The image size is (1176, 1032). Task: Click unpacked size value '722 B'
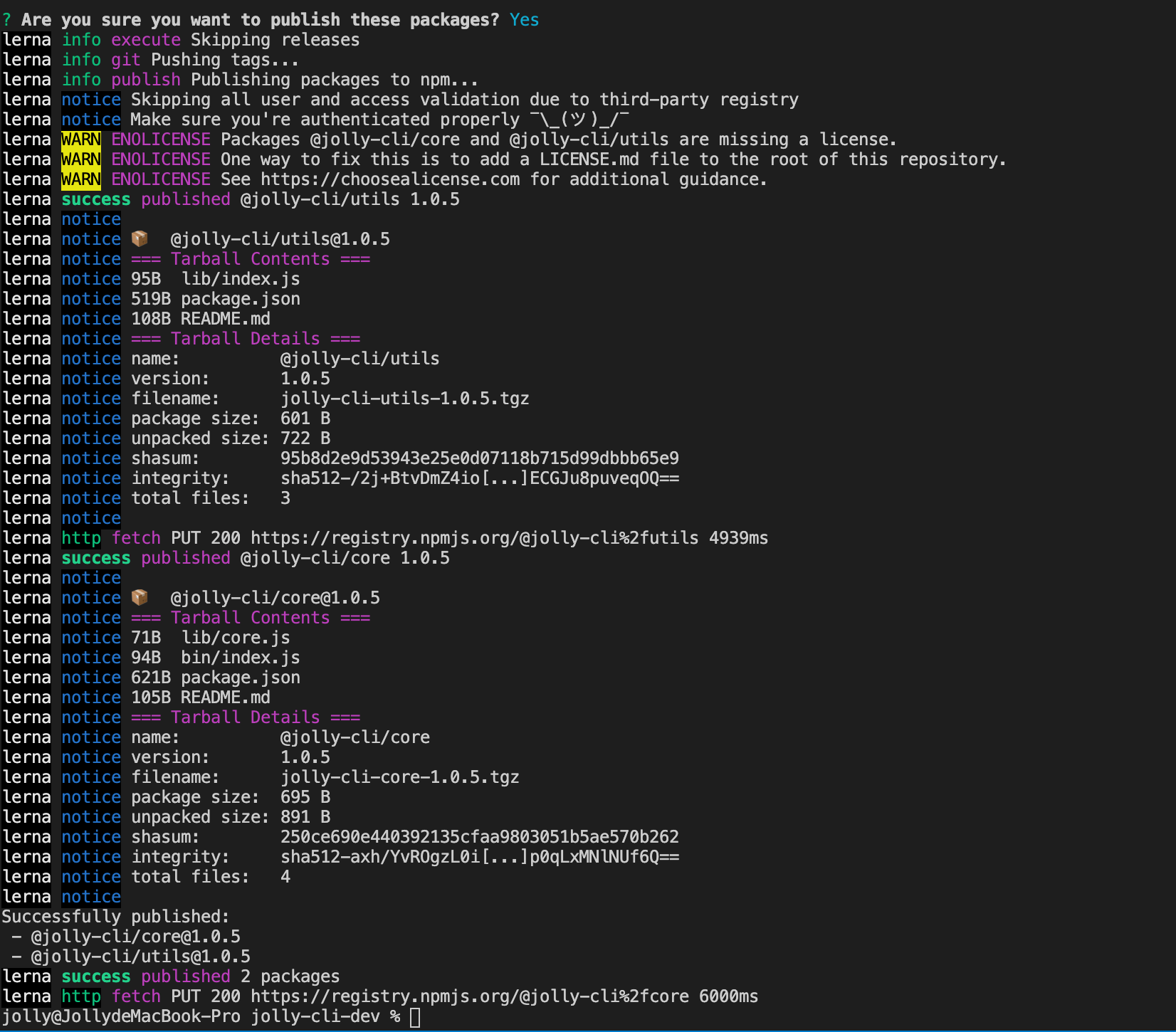[305, 438]
